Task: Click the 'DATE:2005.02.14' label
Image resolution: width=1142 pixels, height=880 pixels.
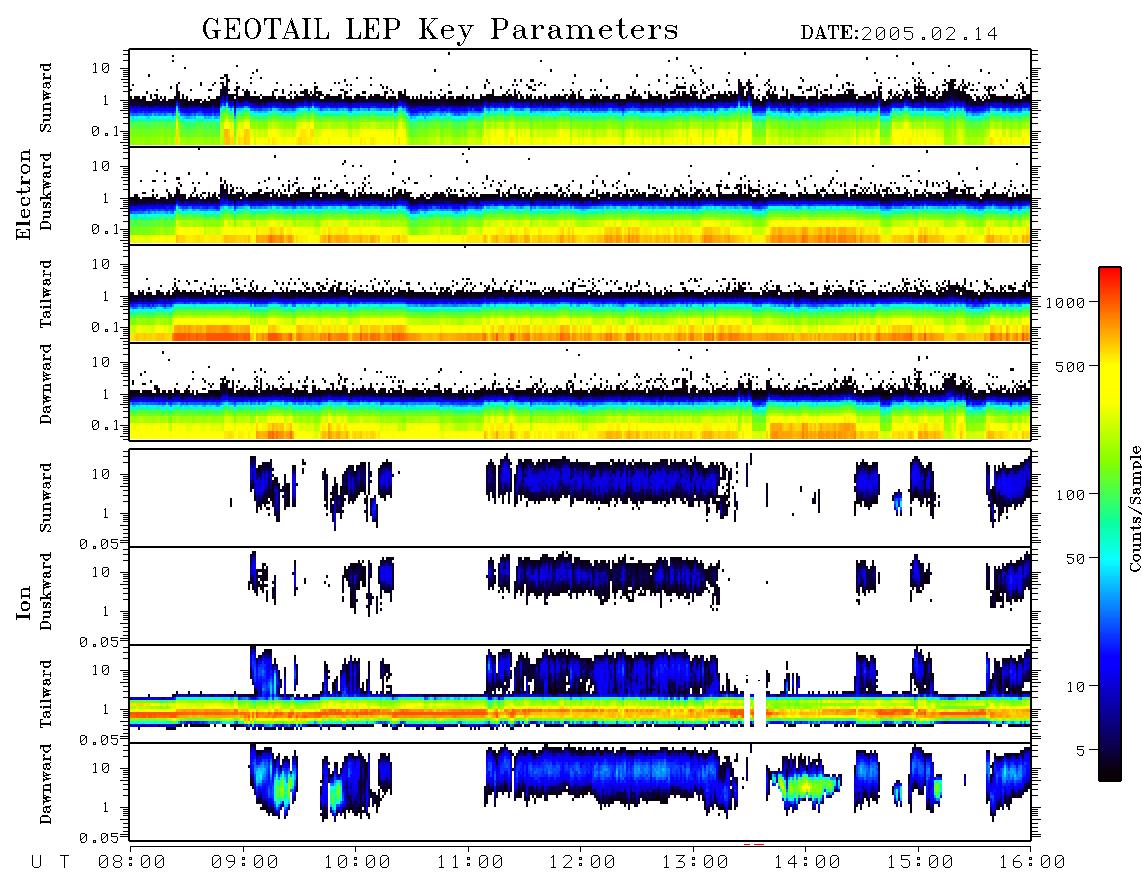Action: coord(899,34)
